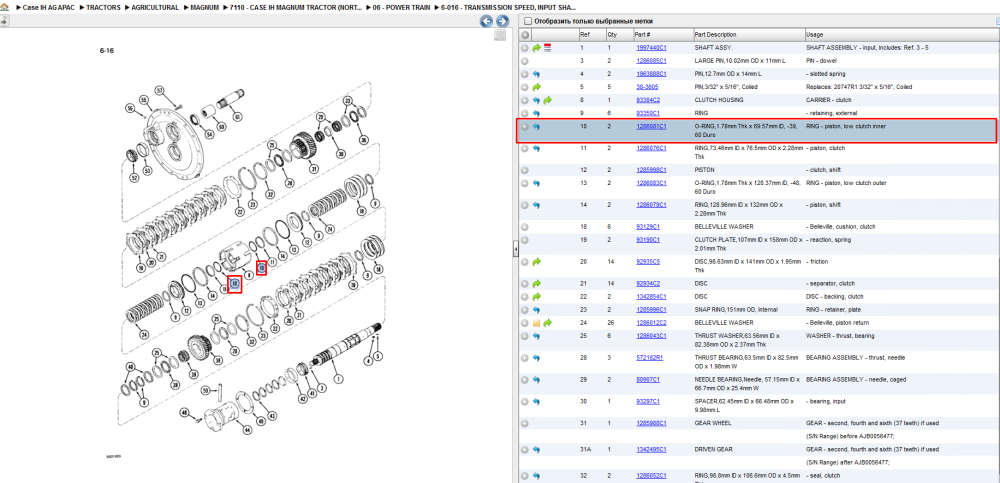Viewport: 1000px width, 483px height.
Task: Click blue arrow on DRIVEN GEAR row
Action: [536, 449]
